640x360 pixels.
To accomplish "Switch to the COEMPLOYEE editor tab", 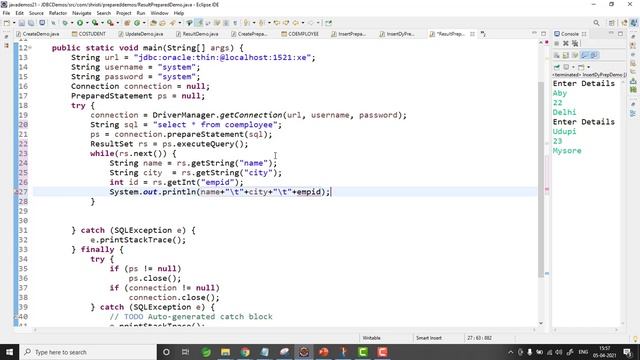I will coord(300,34).
